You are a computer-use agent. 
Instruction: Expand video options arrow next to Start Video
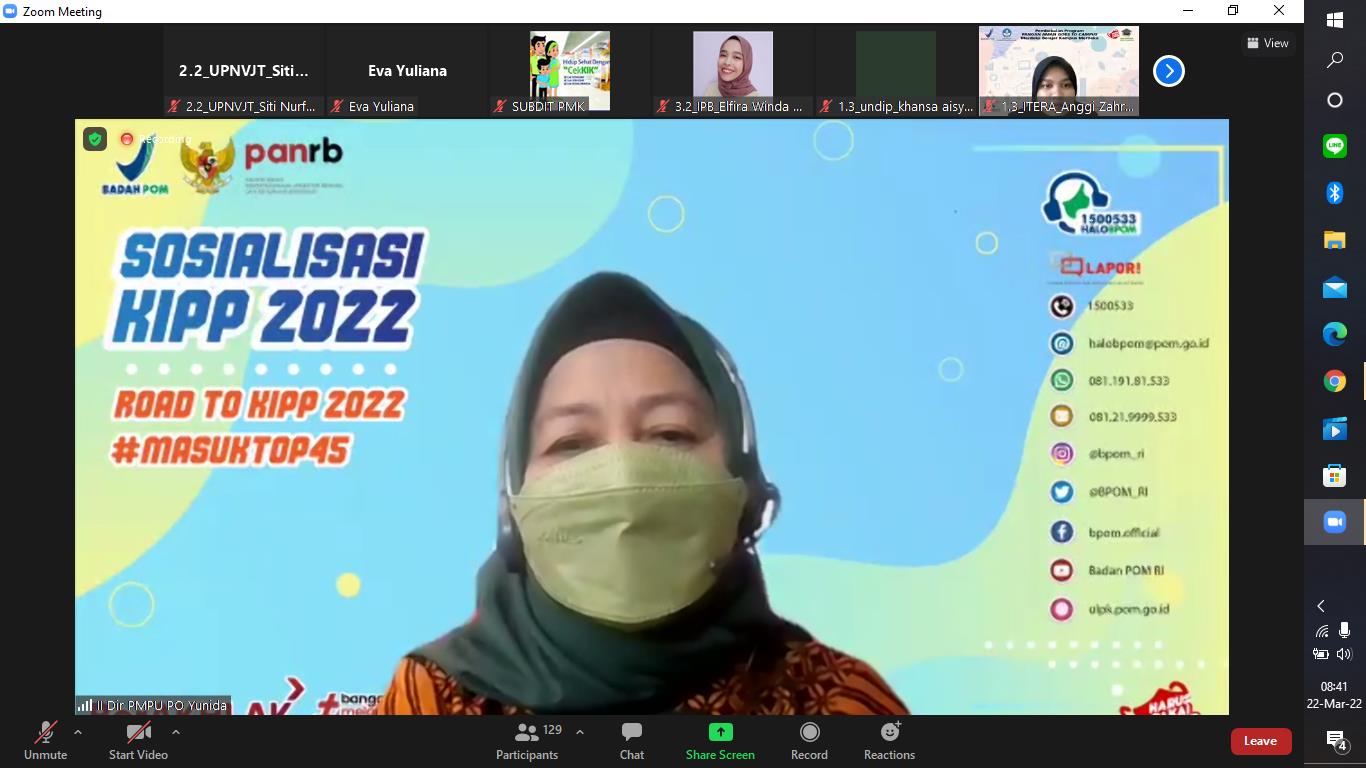click(x=176, y=732)
